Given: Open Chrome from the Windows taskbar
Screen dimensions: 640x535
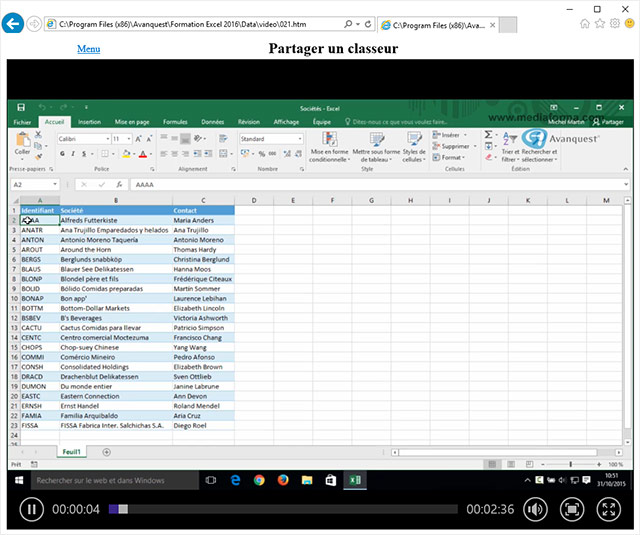Looking at the screenshot, I should click(259, 480).
